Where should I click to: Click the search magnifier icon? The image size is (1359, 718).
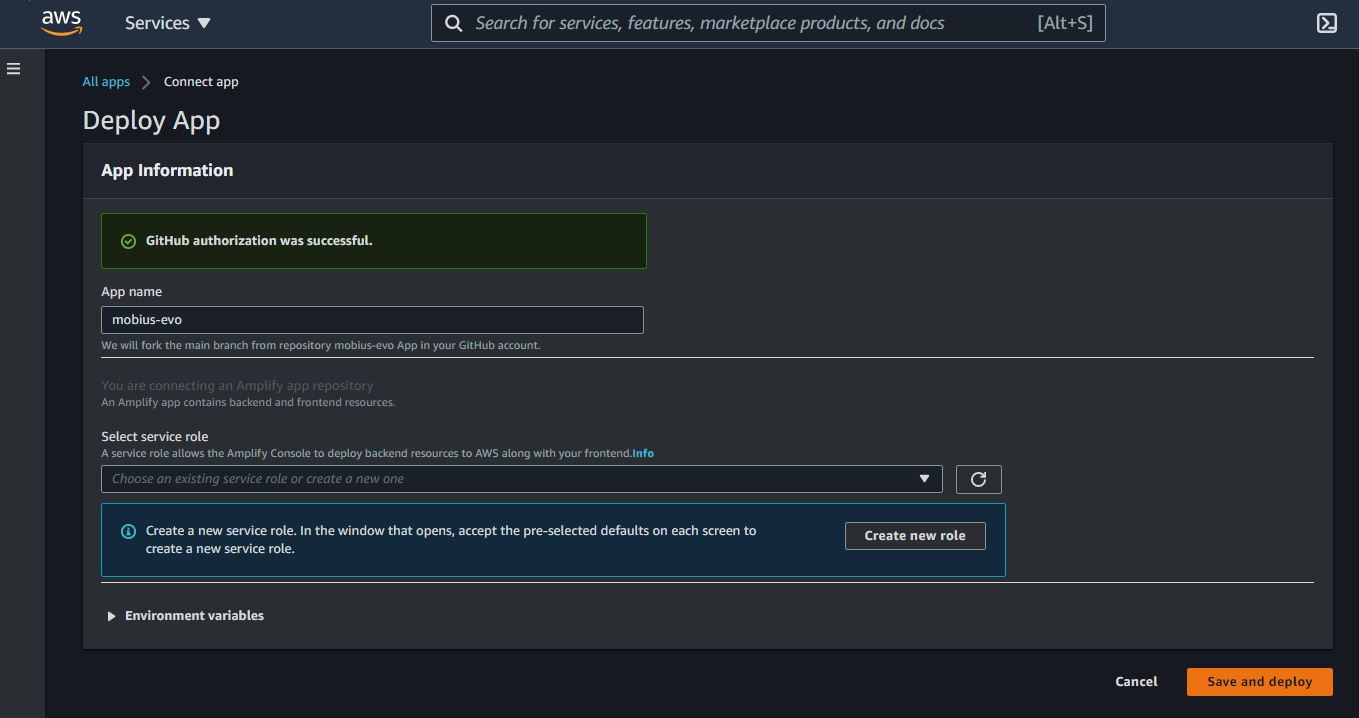click(453, 23)
